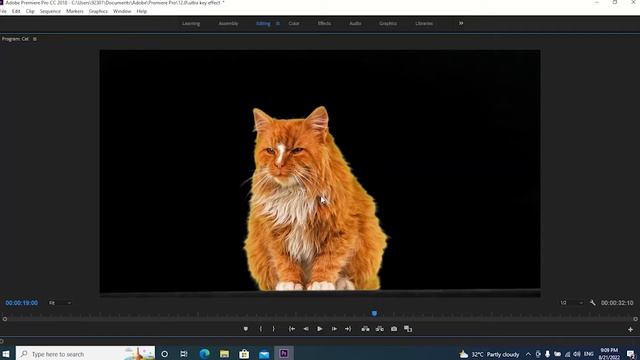This screenshot has width=640, height=360.
Task: Open the Mail app from taskbar
Action: point(264,354)
